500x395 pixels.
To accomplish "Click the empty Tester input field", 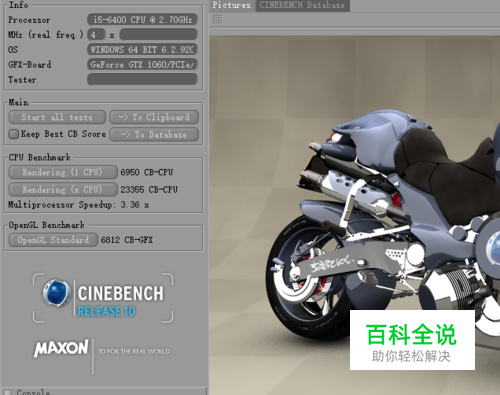I will [x=142, y=79].
